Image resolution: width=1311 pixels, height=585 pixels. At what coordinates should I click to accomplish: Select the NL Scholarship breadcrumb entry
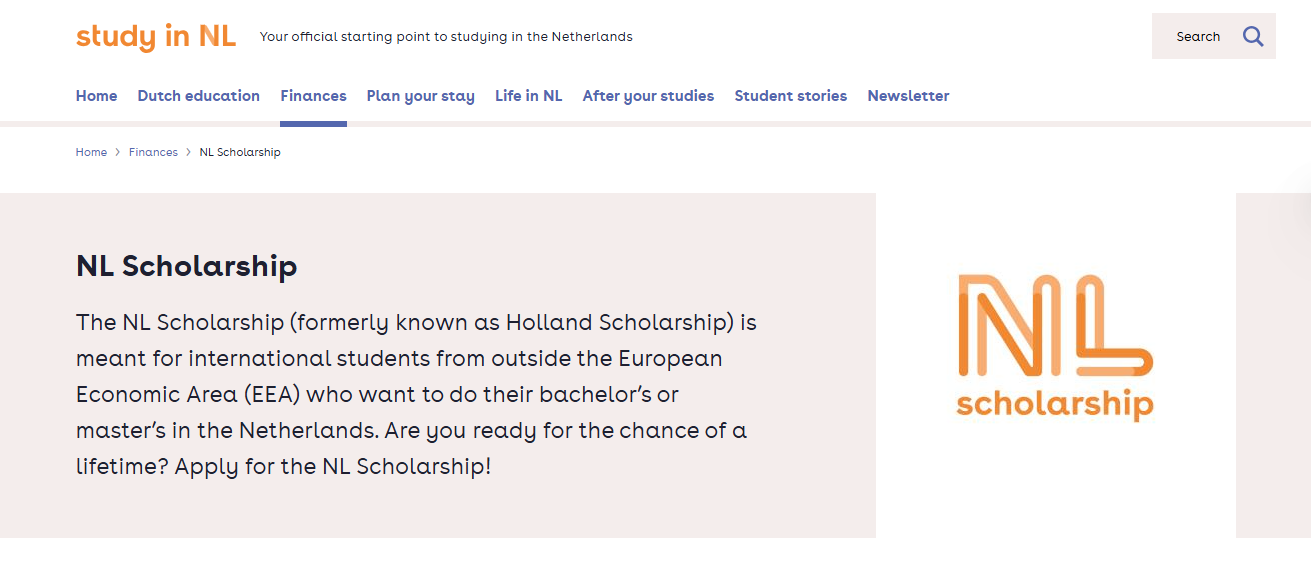coord(240,152)
